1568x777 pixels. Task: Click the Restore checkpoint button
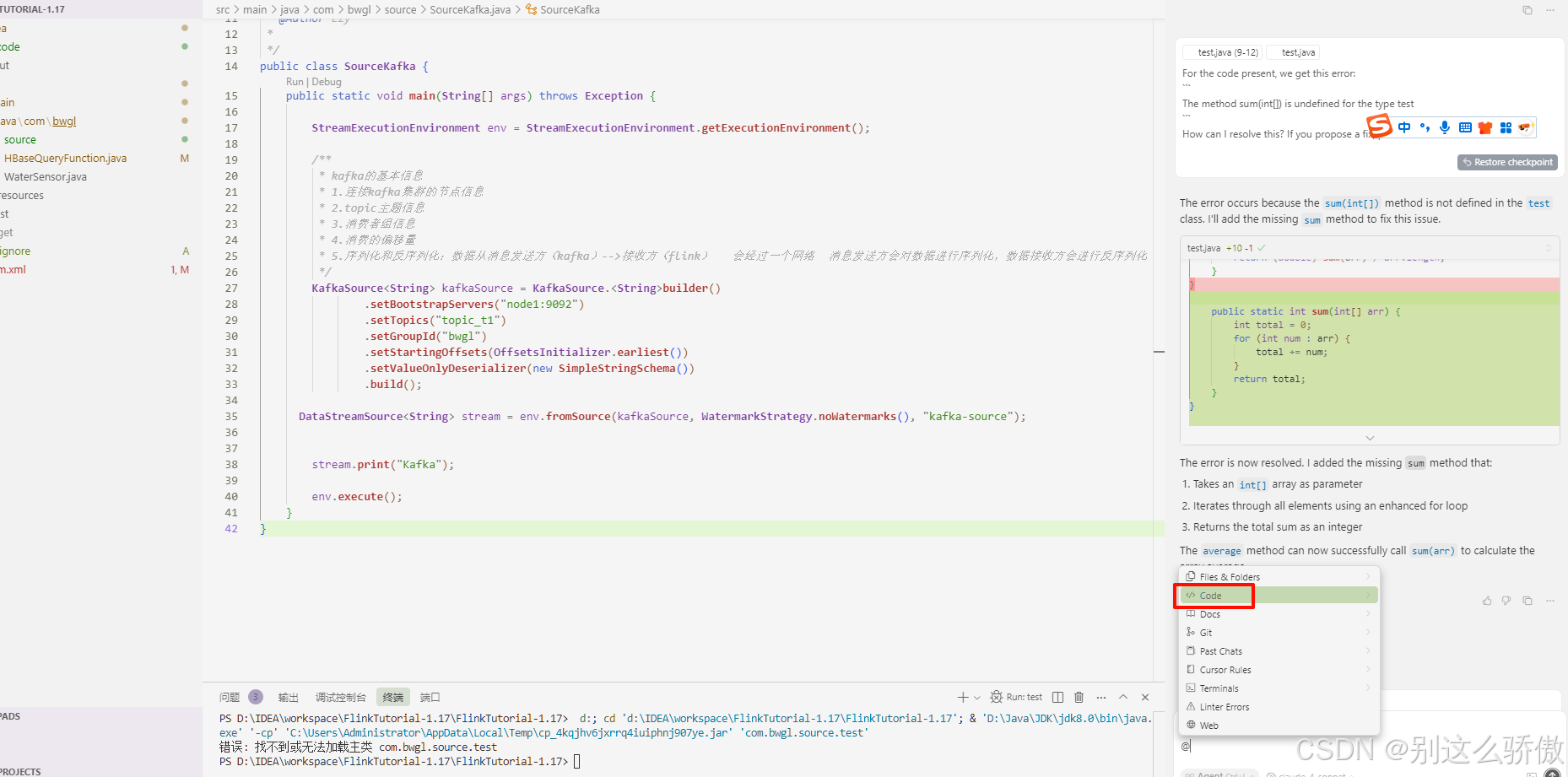click(1507, 162)
